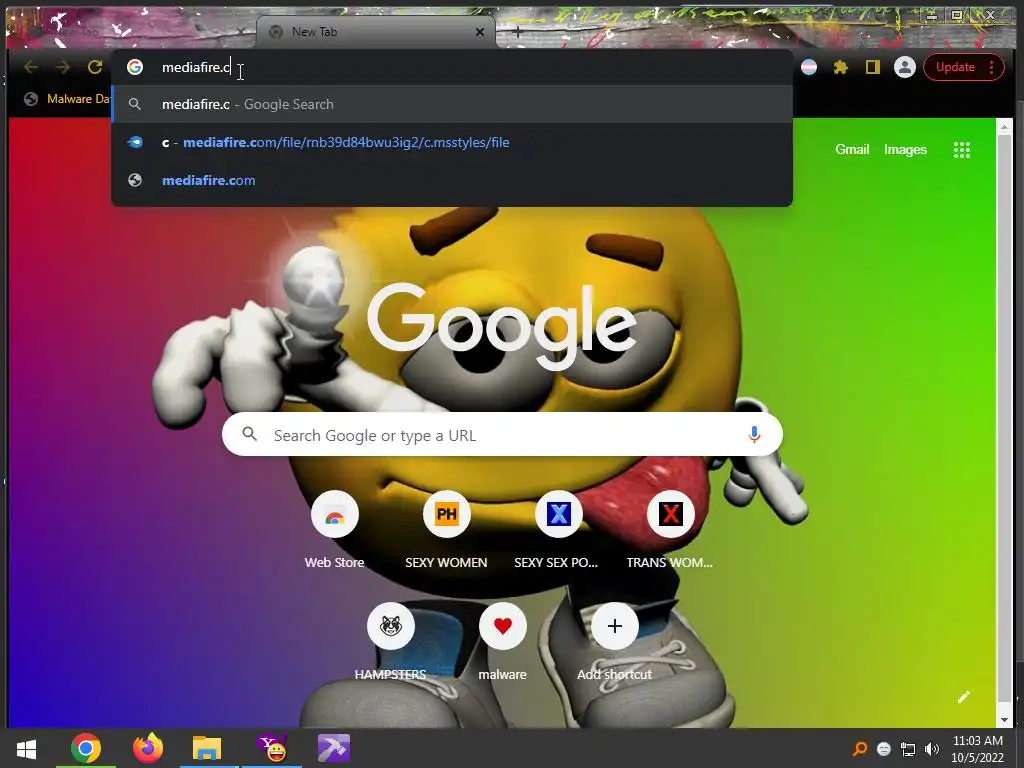Screen dimensions: 1024x768
Task: Choose the mediafire.com suggestion
Action: [x=452, y=180]
